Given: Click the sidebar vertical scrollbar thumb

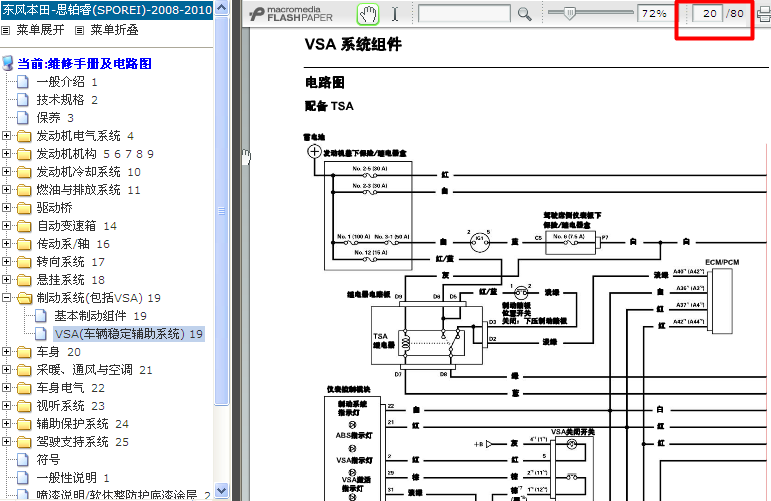Looking at the screenshot, I should tap(222, 210).
